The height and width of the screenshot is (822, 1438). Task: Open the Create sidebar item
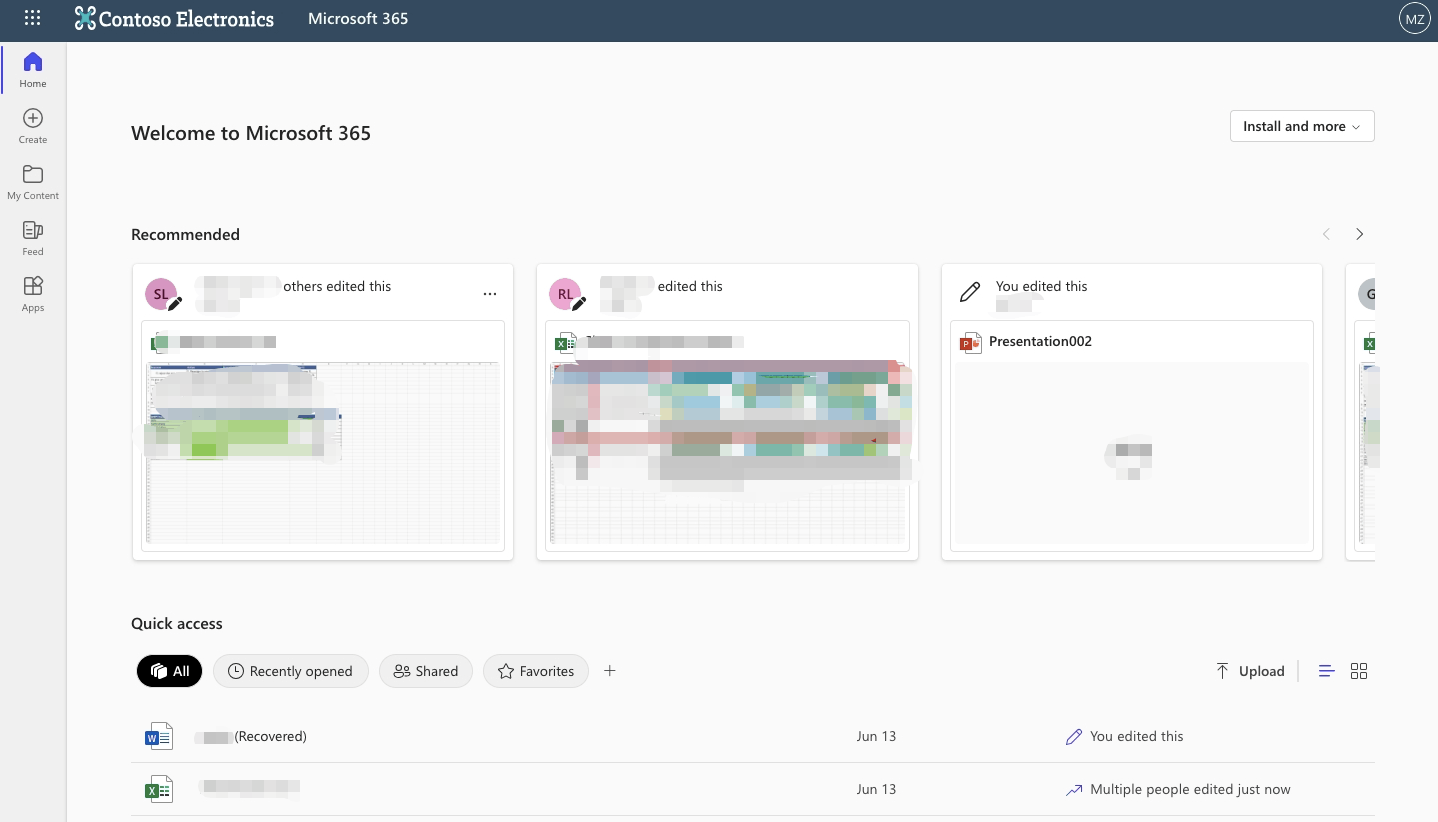tap(33, 126)
